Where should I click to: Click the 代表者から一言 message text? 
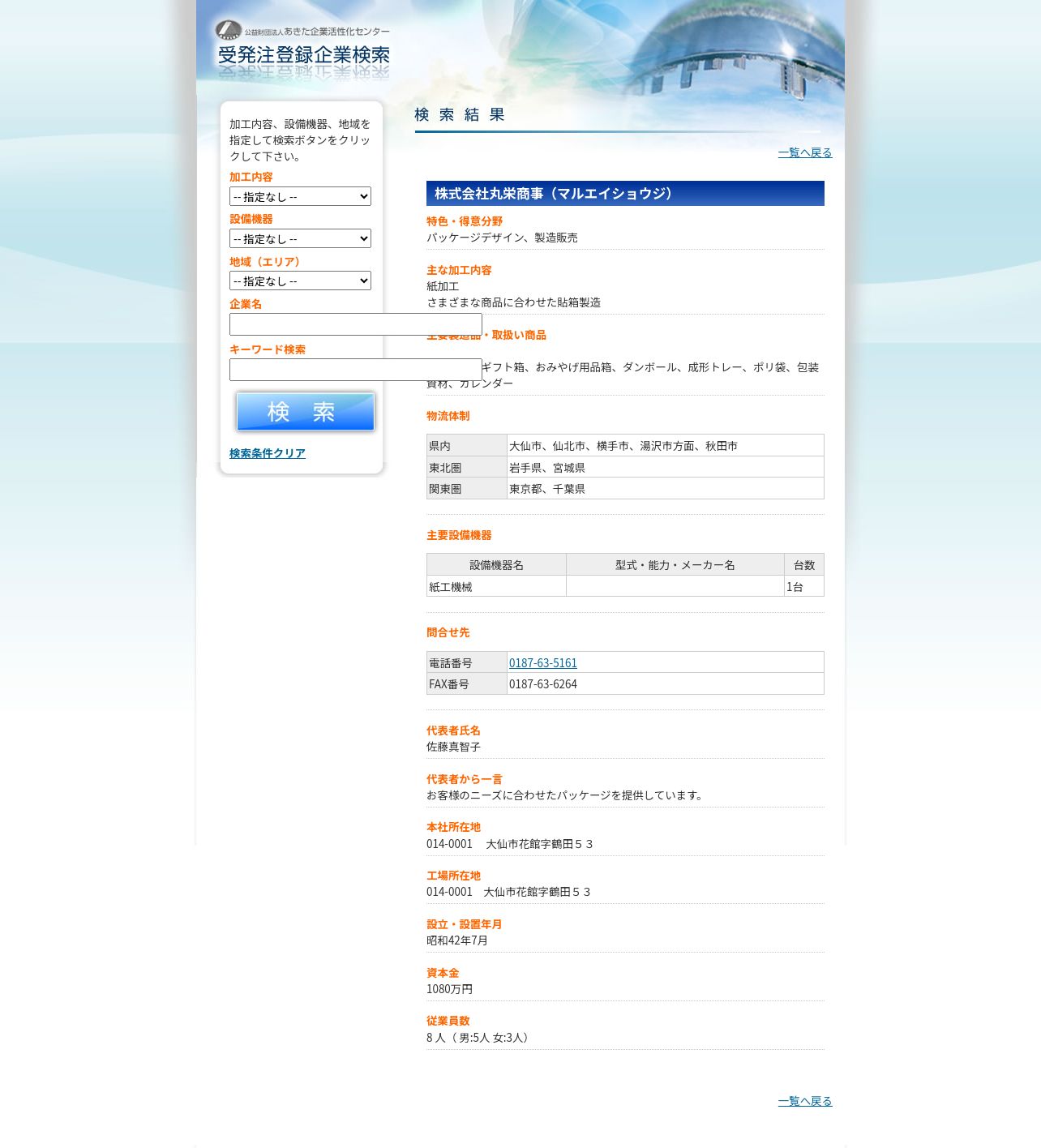click(567, 795)
